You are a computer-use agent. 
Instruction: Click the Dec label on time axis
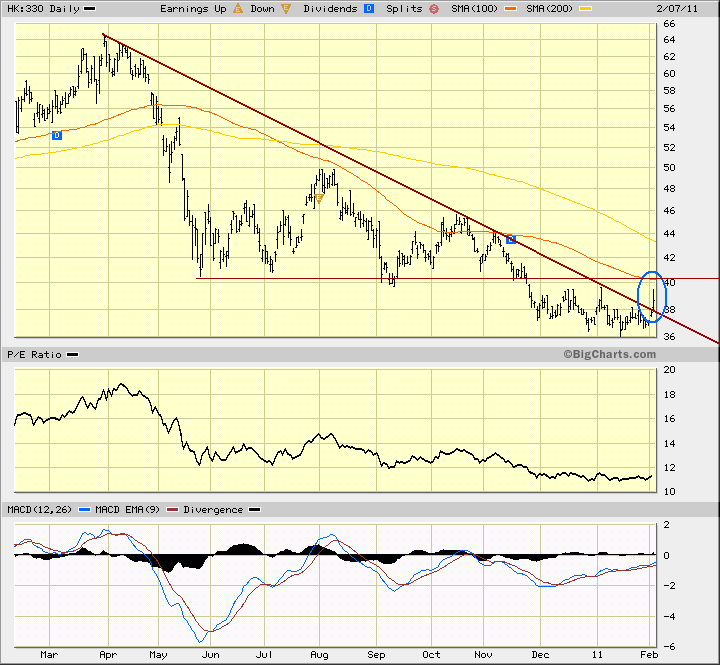click(x=540, y=654)
